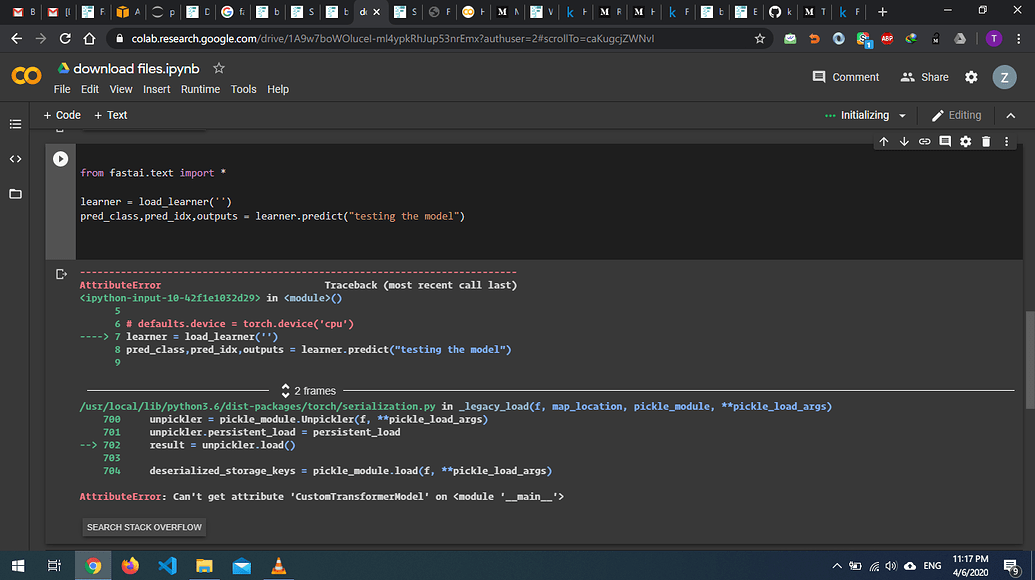
Task: Open the Initializing resources dropdown
Action: pyautogui.click(x=864, y=115)
